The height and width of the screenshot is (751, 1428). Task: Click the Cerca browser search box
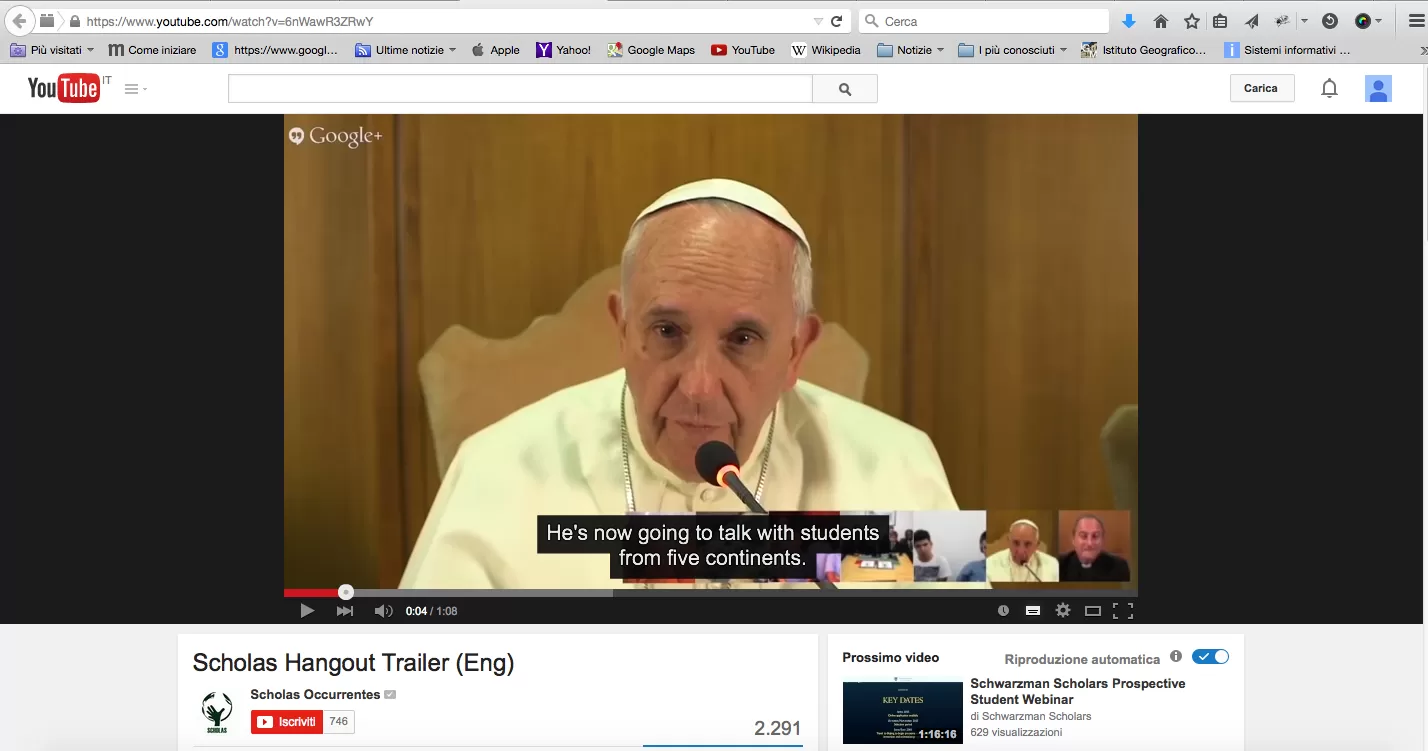(984, 21)
